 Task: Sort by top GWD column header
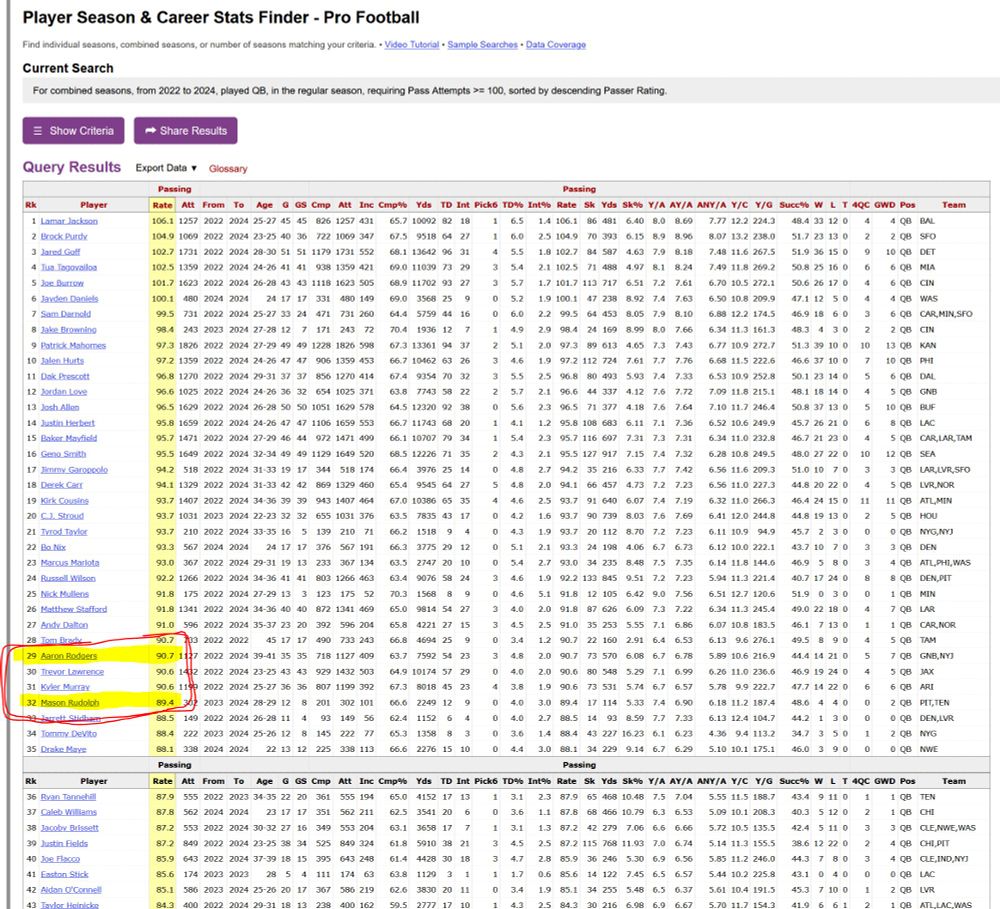pyautogui.click(x=885, y=205)
